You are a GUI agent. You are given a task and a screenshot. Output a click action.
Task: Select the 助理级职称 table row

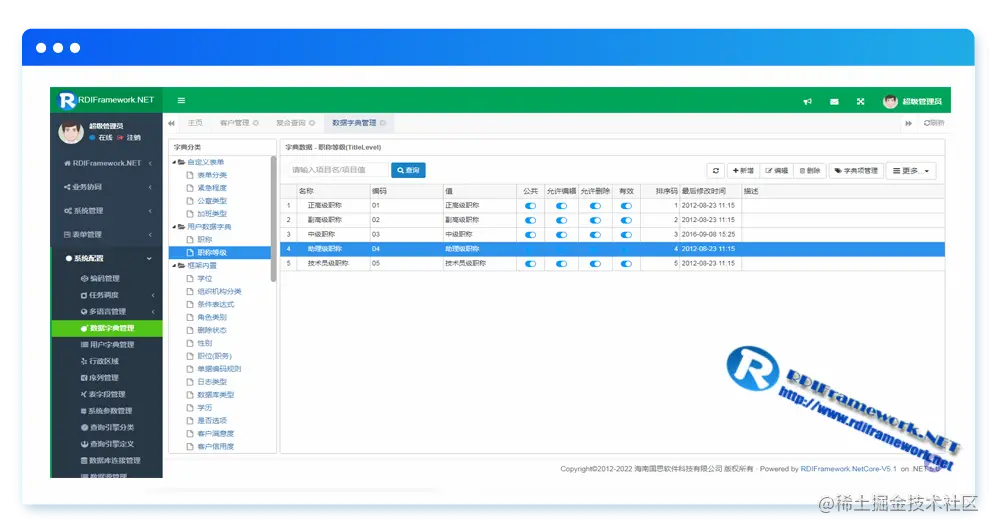[x=612, y=249]
